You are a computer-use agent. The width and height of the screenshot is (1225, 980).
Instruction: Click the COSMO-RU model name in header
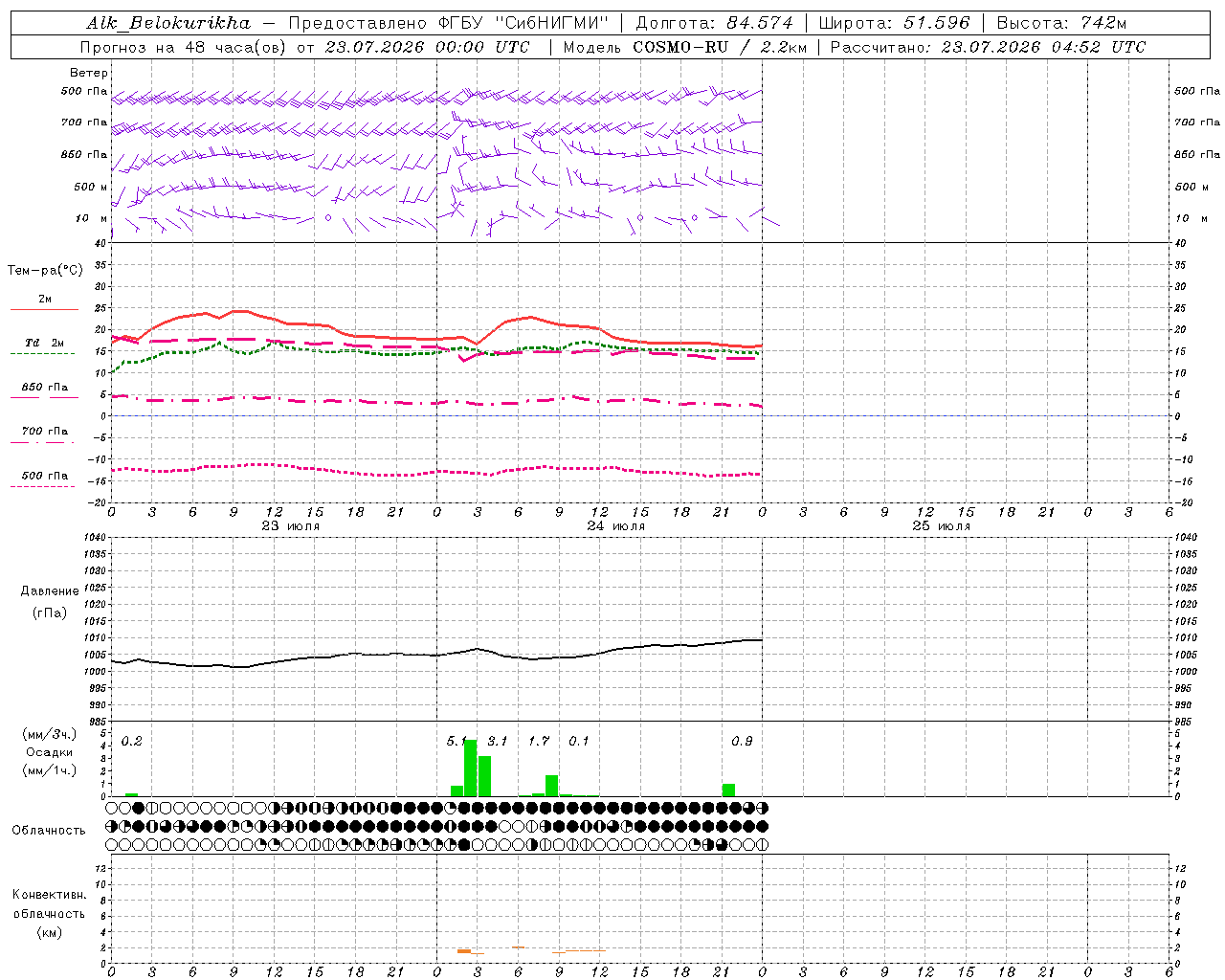674,47
